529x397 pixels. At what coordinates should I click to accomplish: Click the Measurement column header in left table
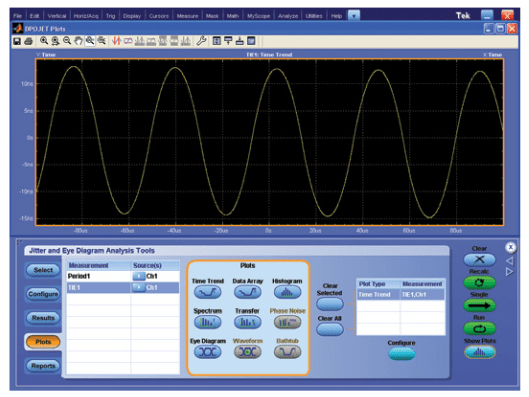99,265
